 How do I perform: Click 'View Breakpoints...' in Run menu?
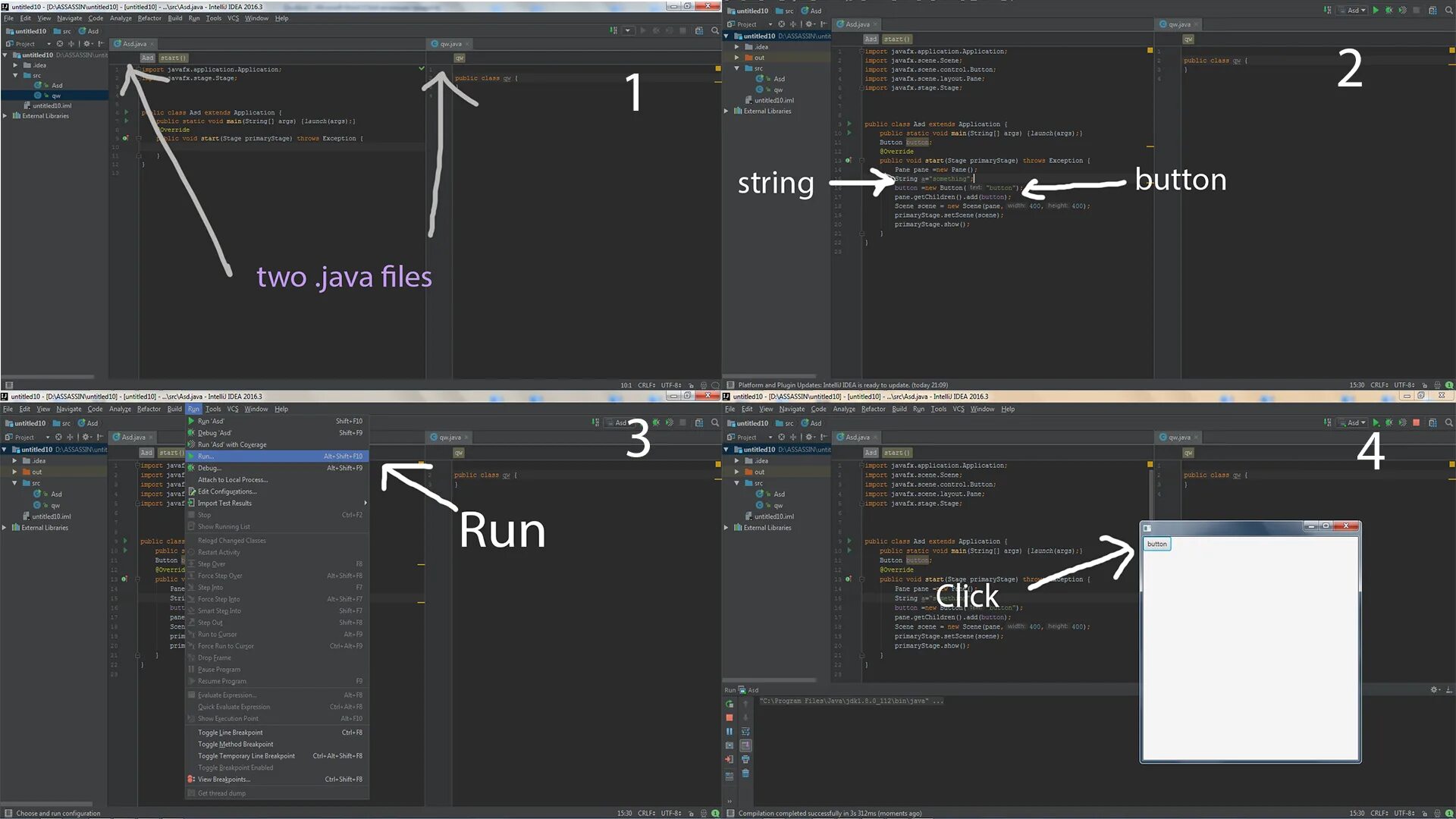[224, 780]
